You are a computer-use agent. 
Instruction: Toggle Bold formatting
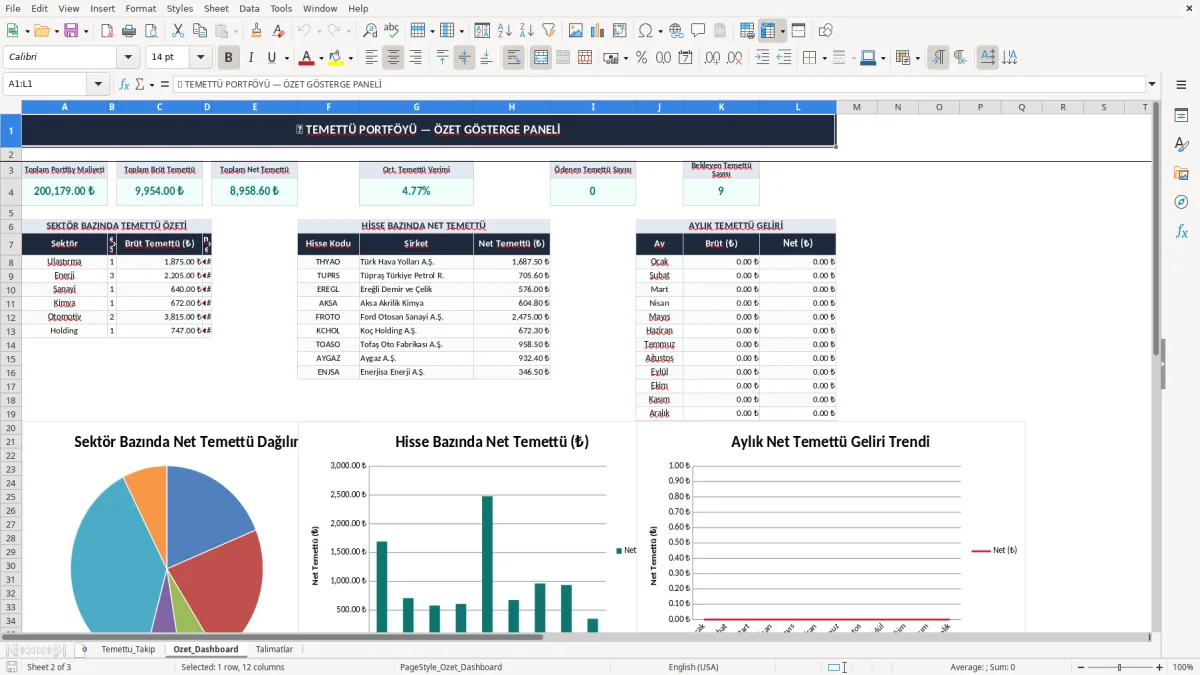click(229, 58)
